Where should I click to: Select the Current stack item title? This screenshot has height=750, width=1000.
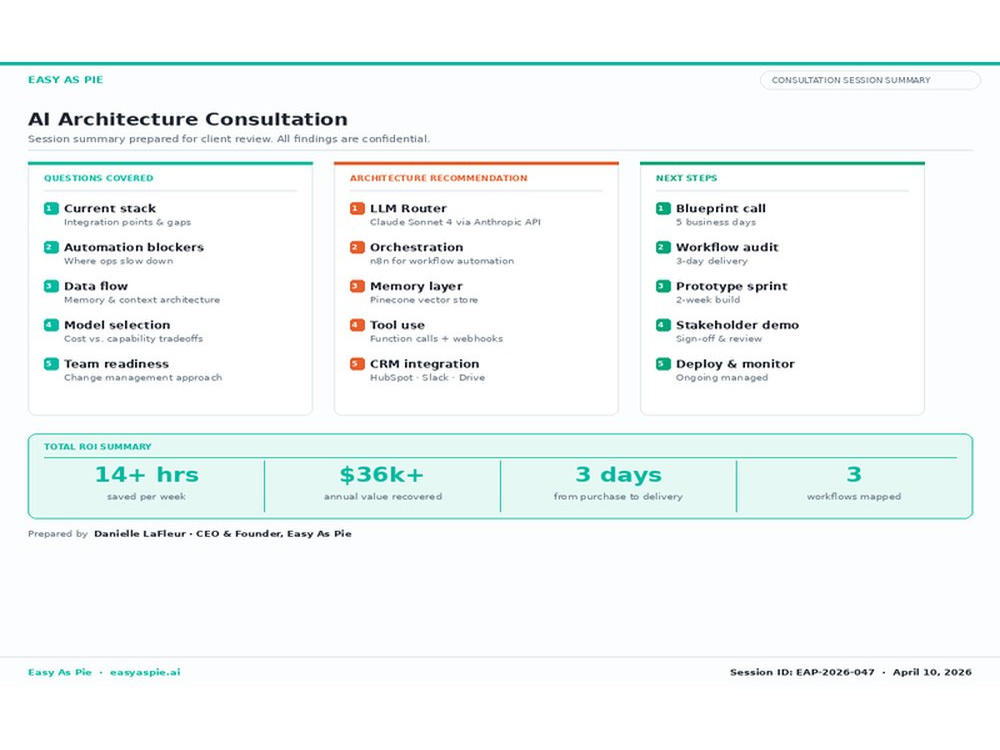click(x=110, y=209)
